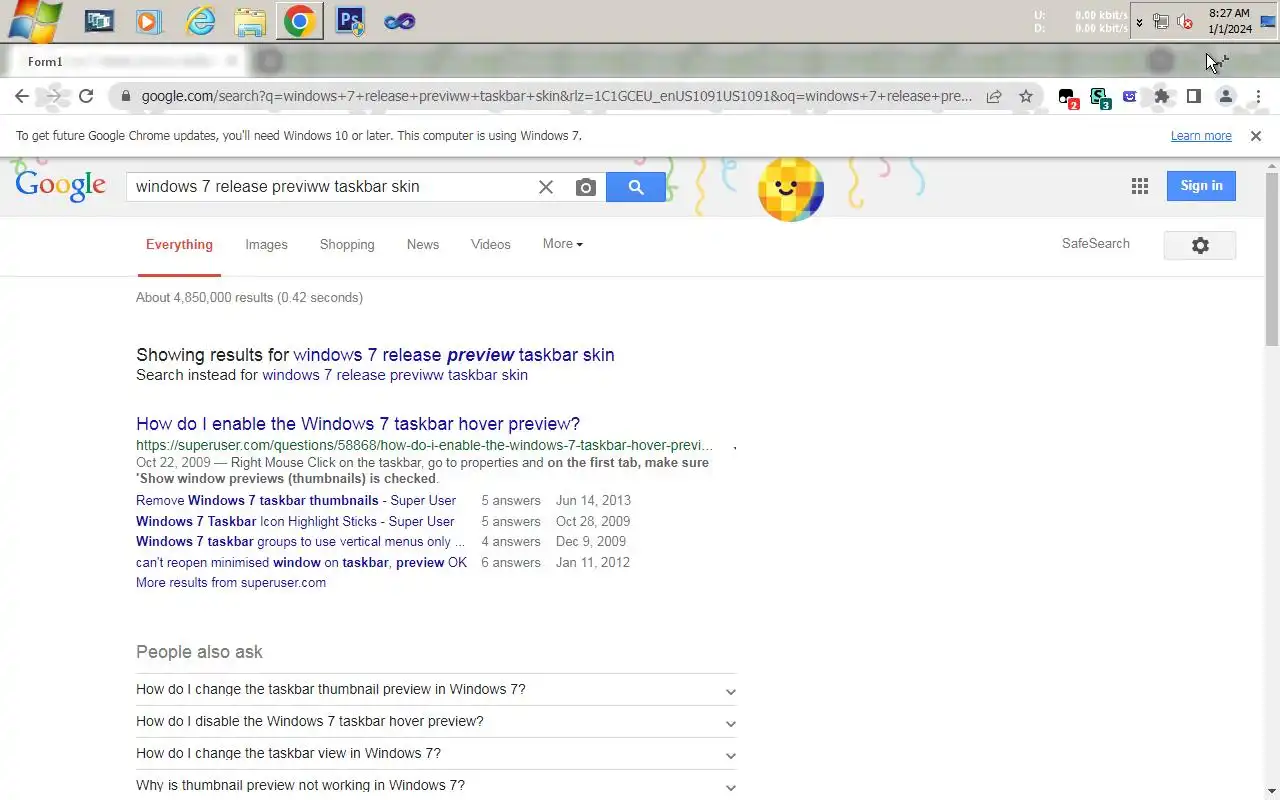Toggle the Chrome side panel
This screenshot has width=1280, height=800.
[1193, 97]
